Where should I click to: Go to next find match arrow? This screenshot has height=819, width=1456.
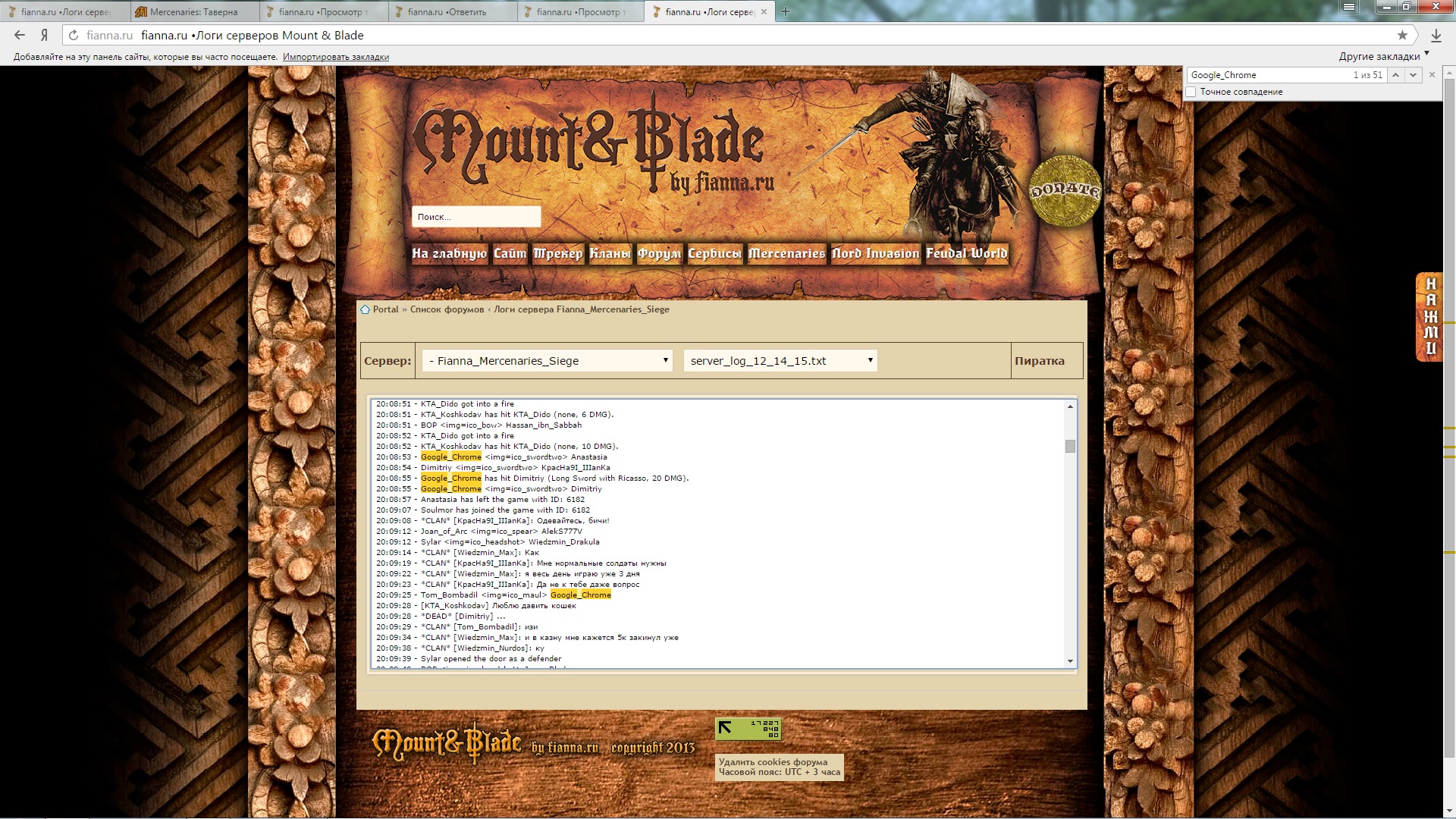(x=1413, y=75)
